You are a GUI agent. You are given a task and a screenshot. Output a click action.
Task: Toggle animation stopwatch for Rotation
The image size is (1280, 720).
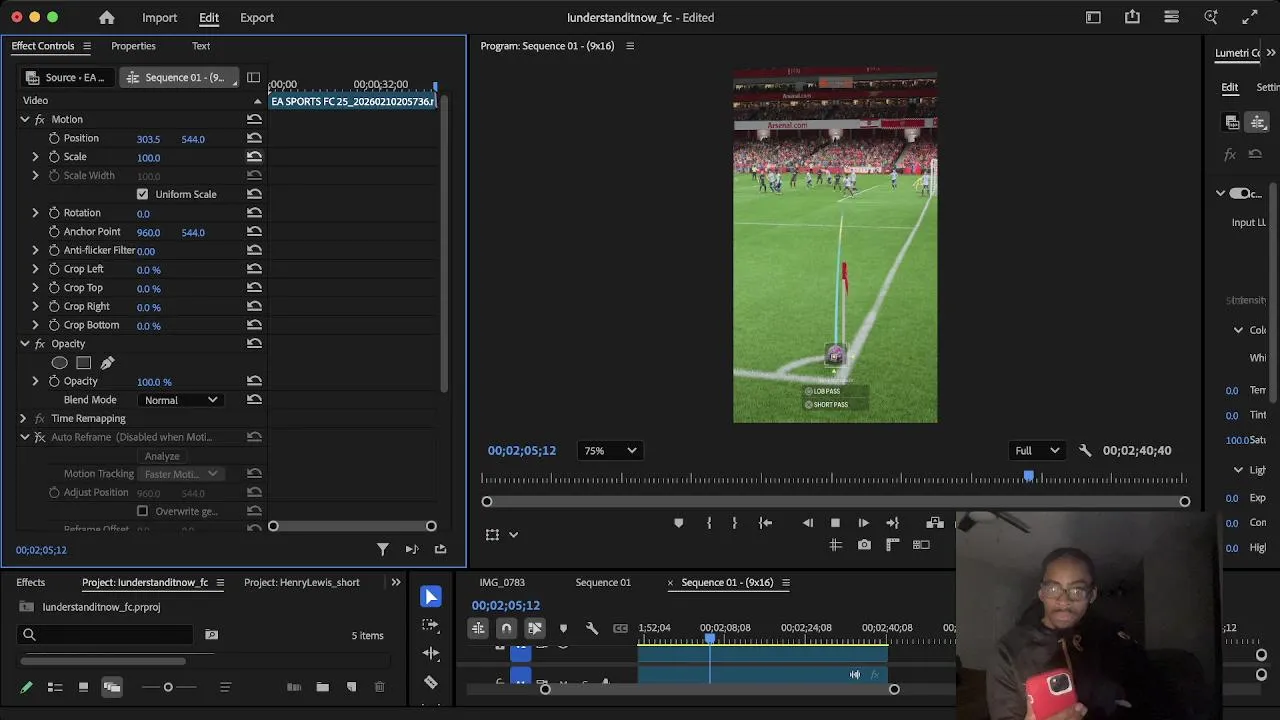tap(54, 213)
